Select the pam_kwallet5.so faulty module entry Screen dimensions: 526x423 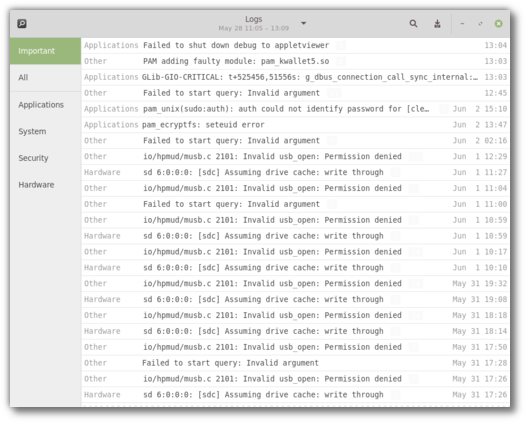click(296, 61)
